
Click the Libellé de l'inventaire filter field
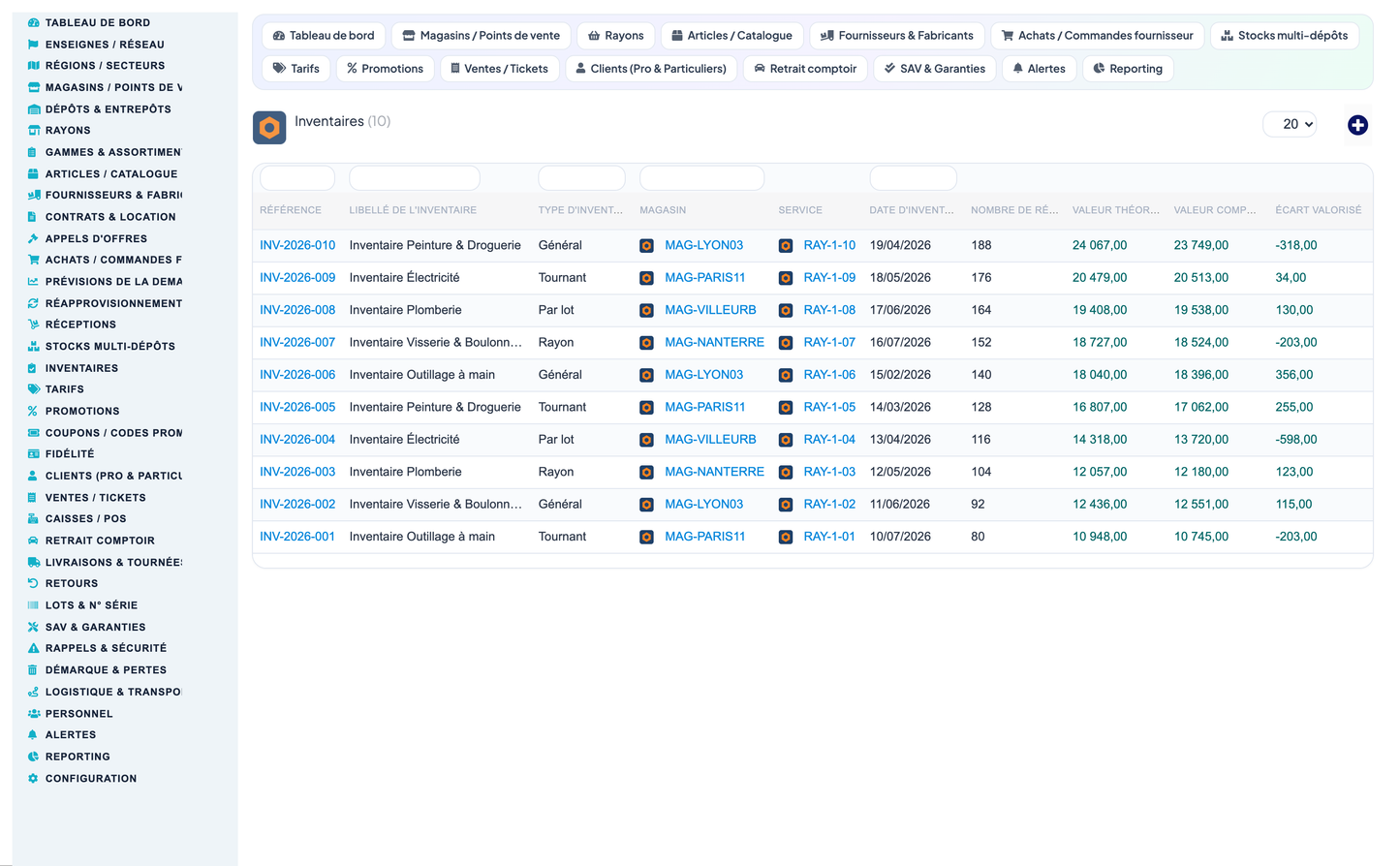[415, 178]
